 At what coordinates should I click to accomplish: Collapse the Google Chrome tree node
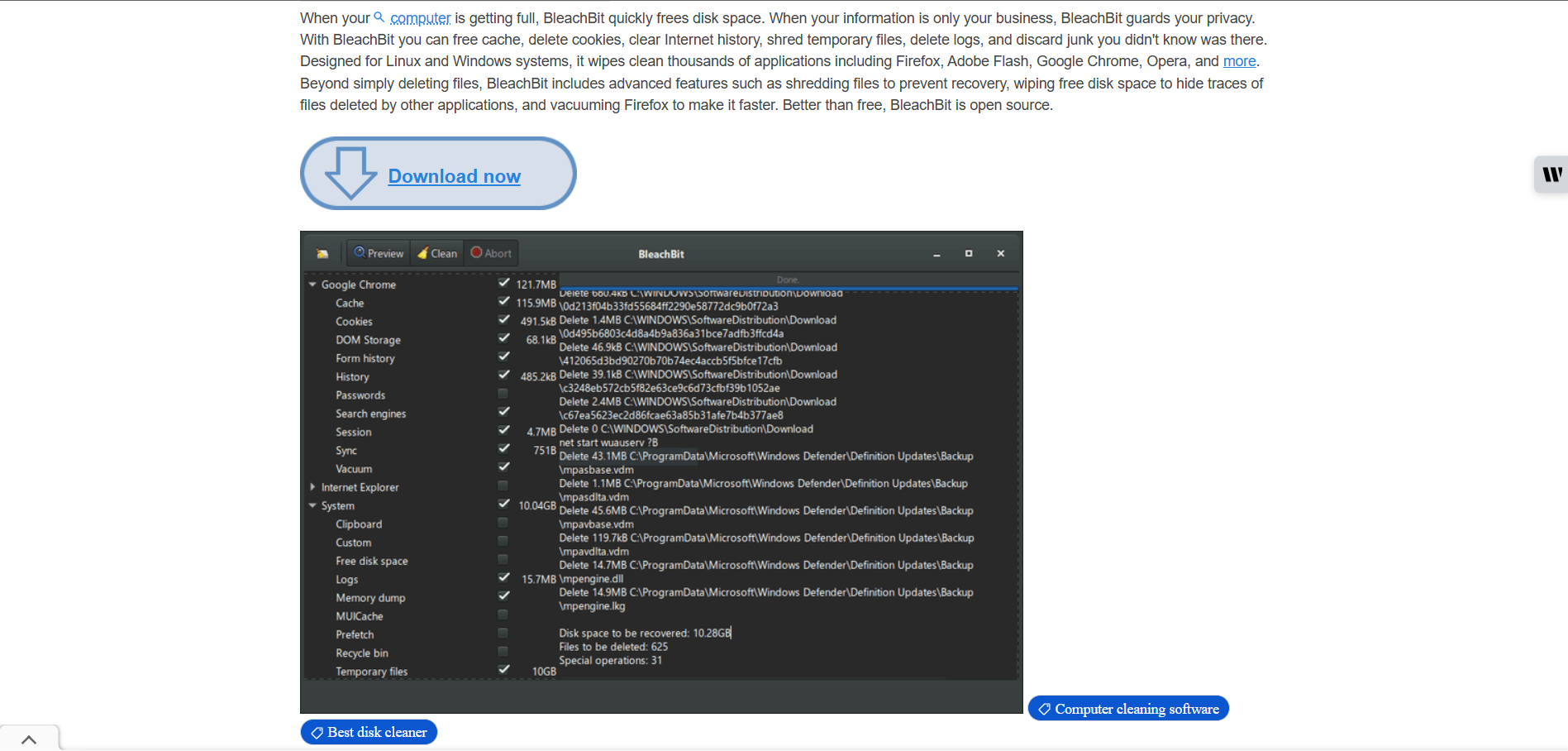click(312, 285)
